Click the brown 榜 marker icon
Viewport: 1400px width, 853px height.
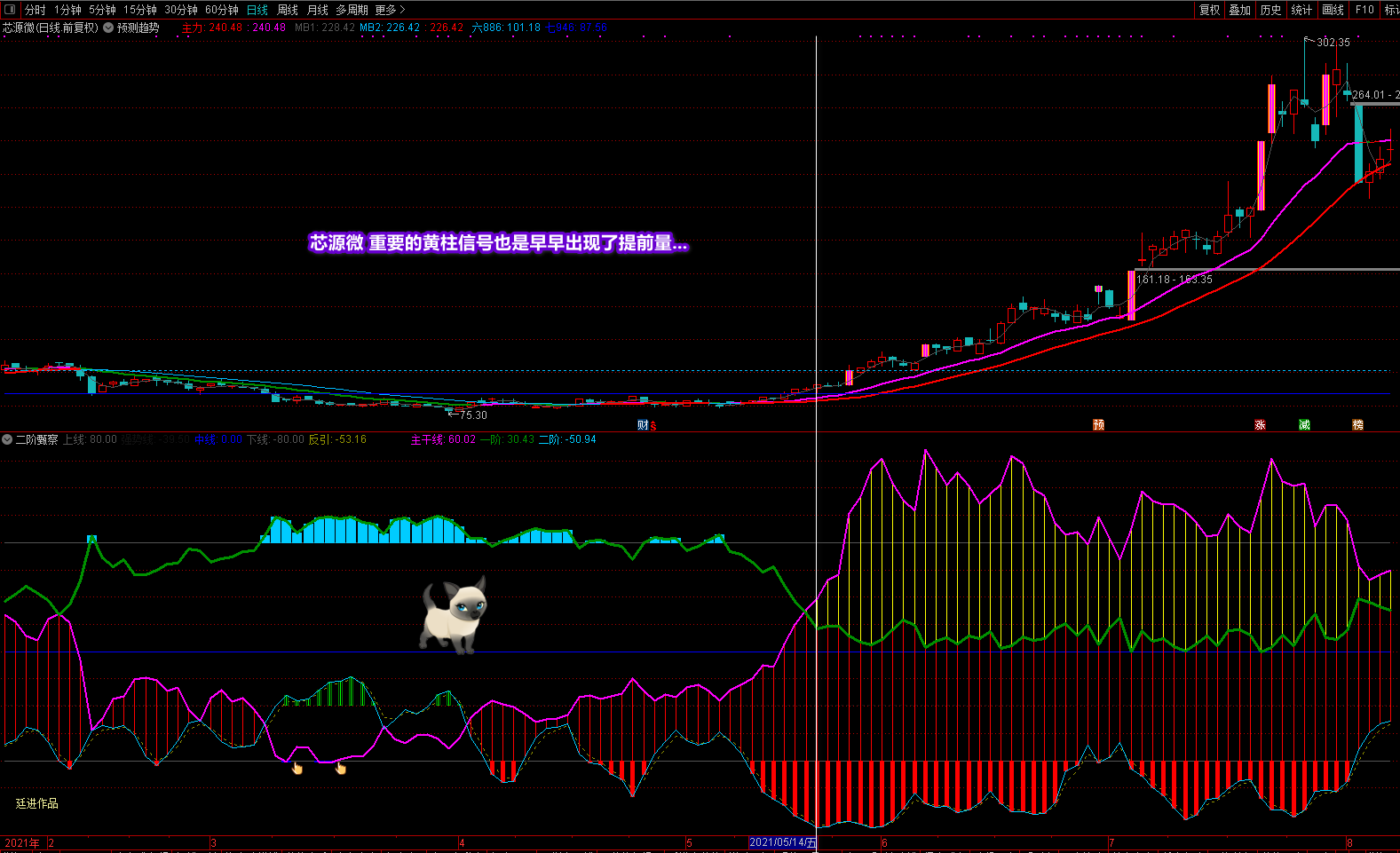pos(1357,425)
